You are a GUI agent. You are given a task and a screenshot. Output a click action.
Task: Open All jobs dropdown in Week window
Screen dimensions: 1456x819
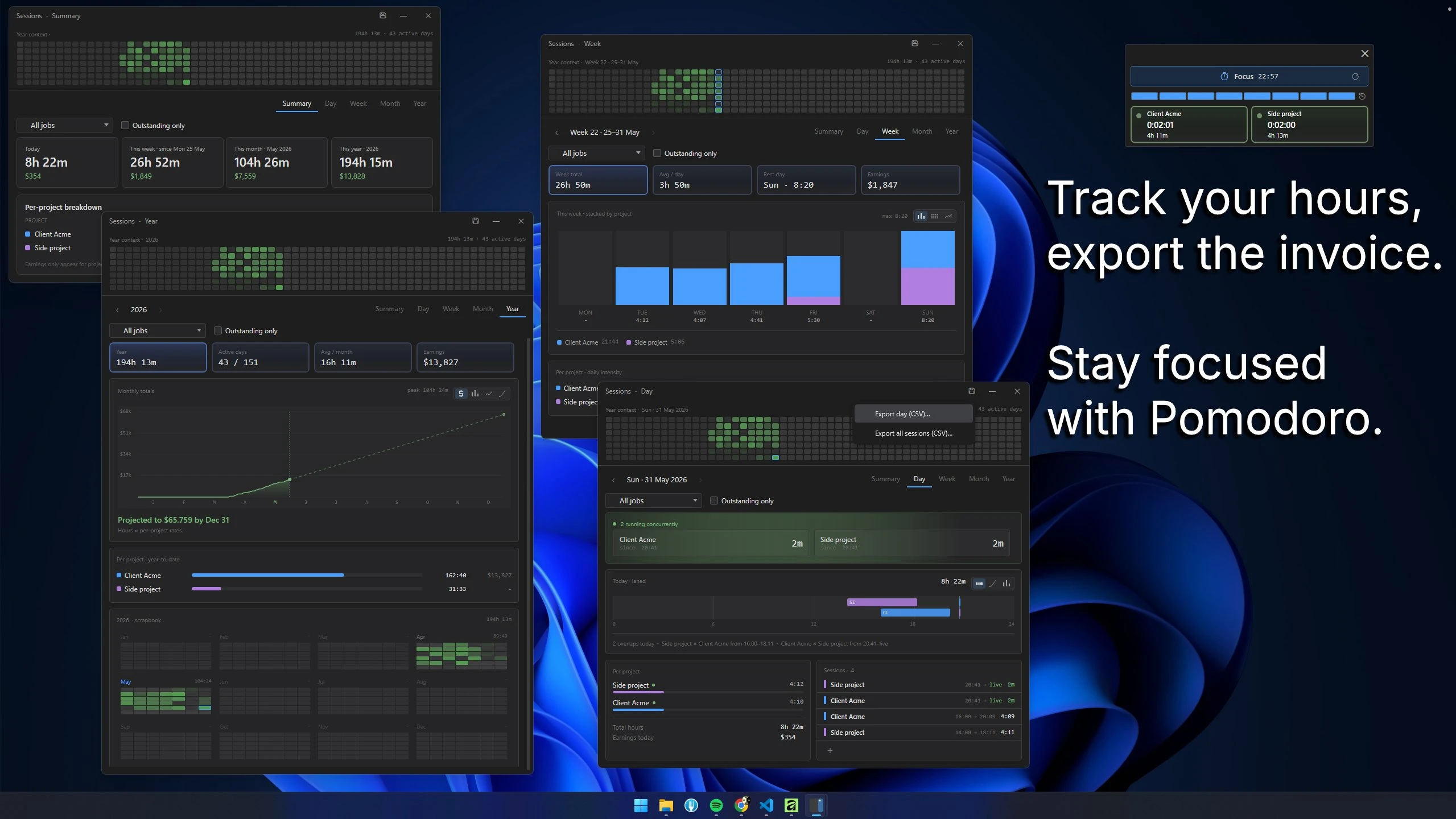pyautogui.click(x=596, y=153)
